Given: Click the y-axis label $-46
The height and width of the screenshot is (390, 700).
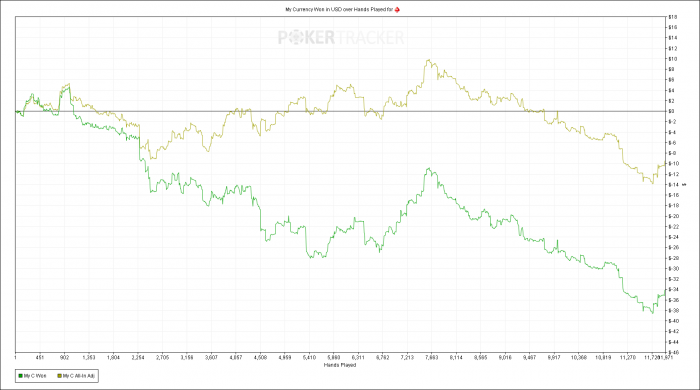Looking at the screenshot, I should pos(673,352).
